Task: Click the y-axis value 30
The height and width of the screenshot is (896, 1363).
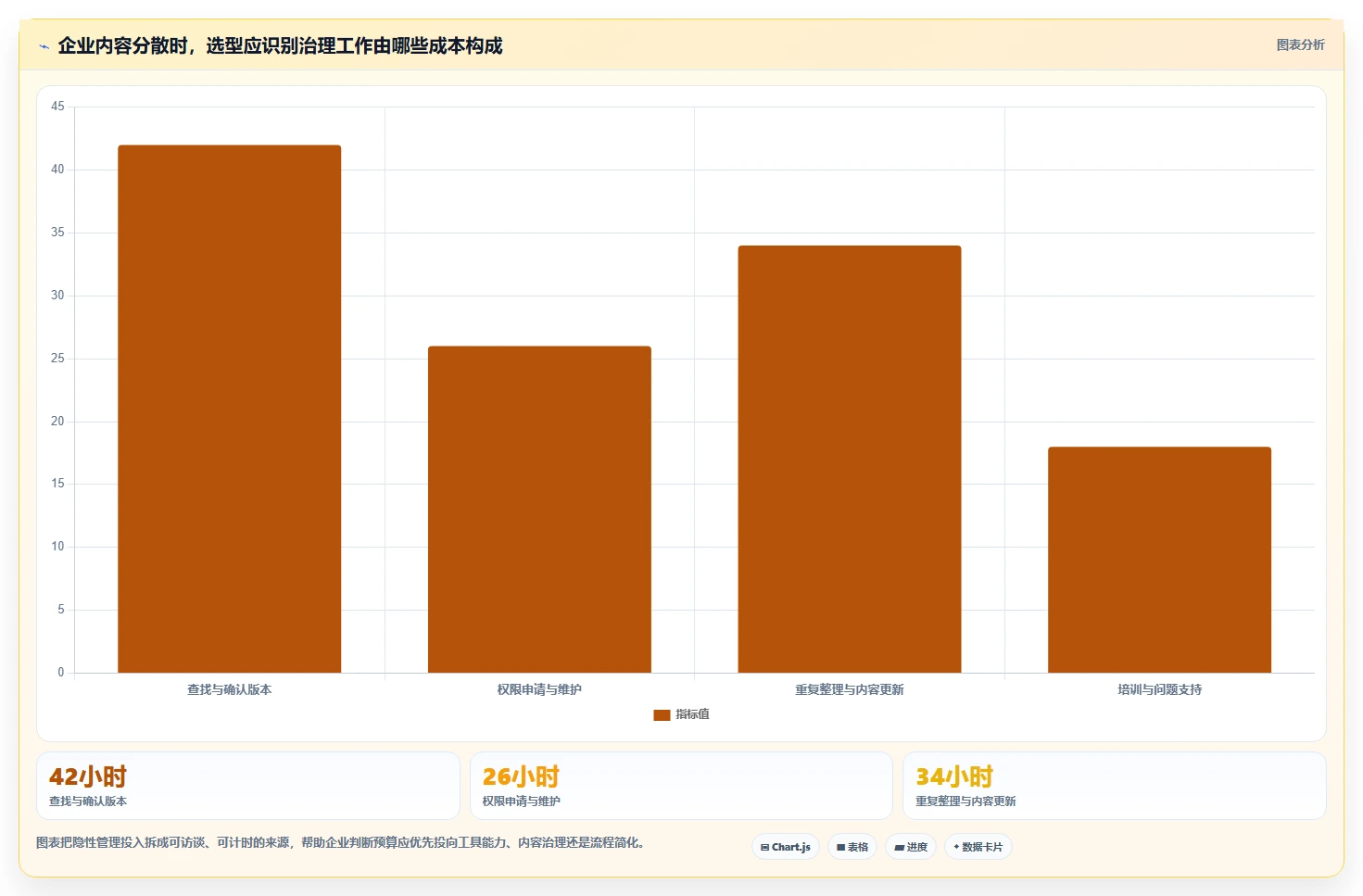Action: click(x=57, y=296)
